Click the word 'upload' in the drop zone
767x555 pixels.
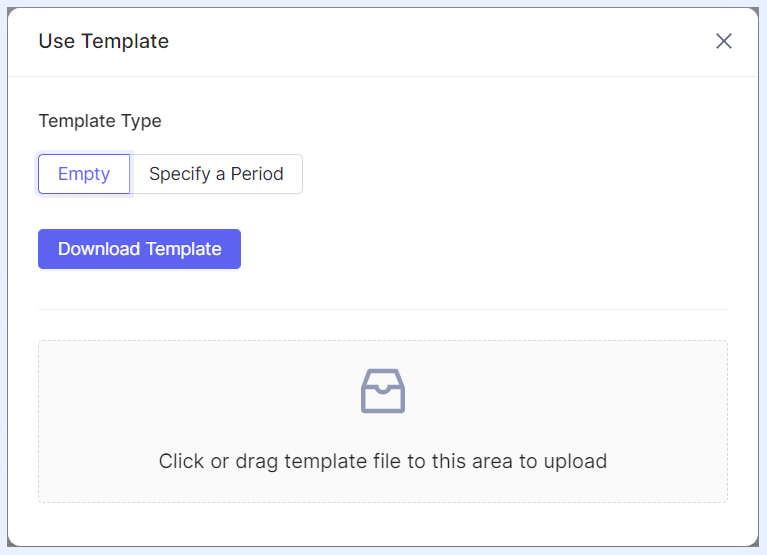click(575, 462)
